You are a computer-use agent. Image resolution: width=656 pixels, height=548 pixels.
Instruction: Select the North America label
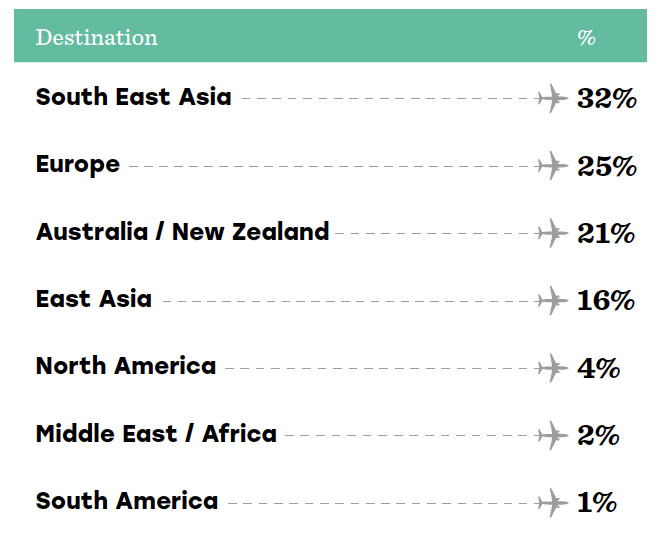126,366
